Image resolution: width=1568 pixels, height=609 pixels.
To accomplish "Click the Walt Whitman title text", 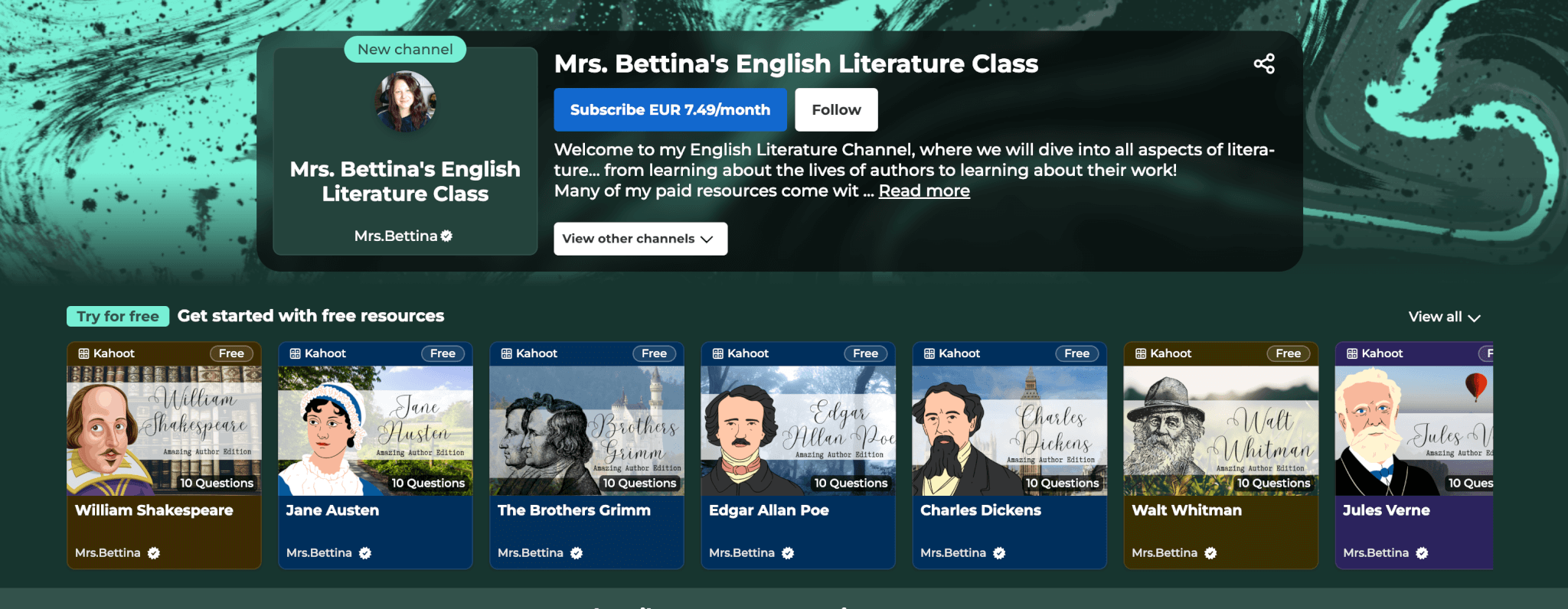I will click(x=1187, y=510).
